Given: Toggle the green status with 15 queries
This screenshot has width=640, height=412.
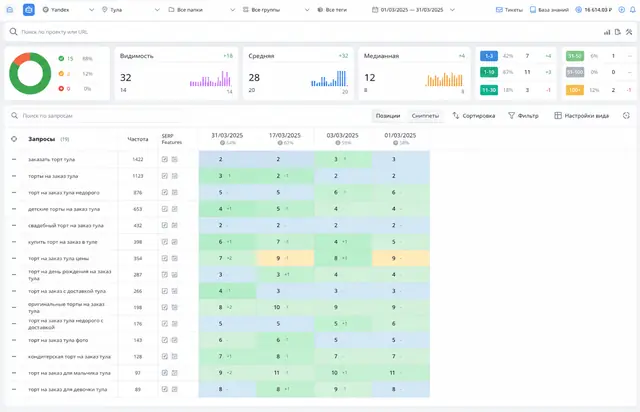Looking at the screenshot, I should (x=61, y=58).
